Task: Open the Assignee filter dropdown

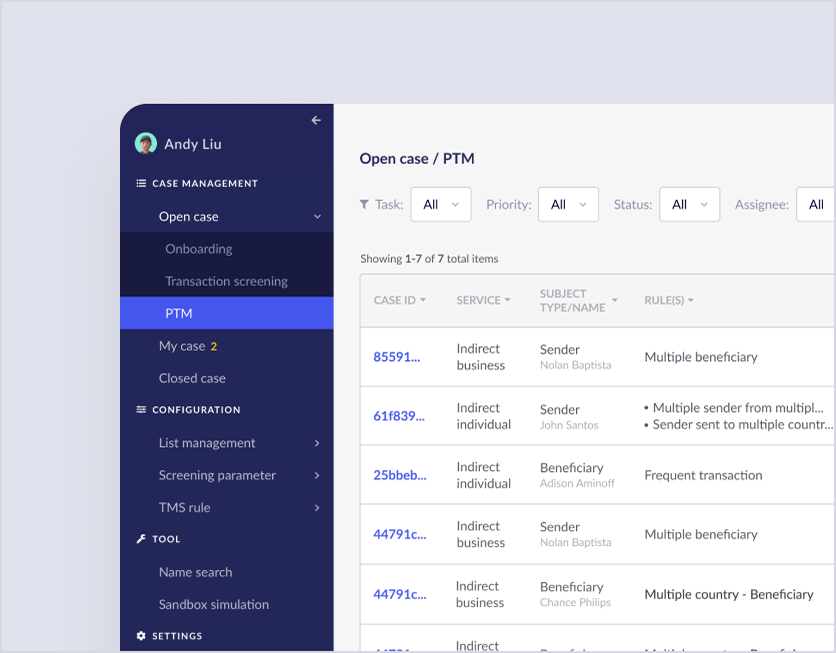Action: 816,204
